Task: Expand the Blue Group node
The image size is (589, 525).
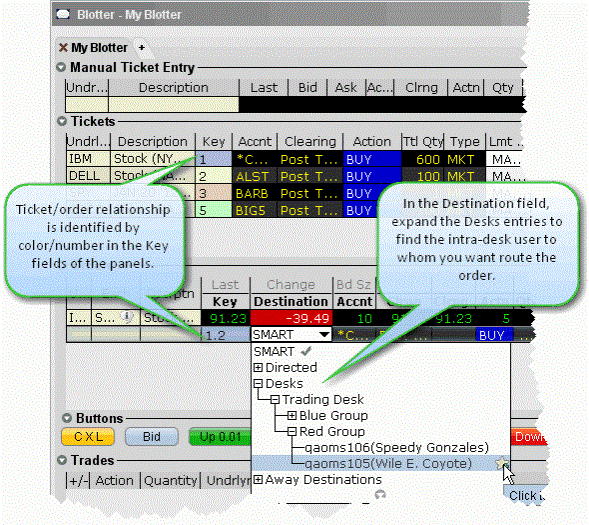Action: pyautogui.click(x=291, y=415)
